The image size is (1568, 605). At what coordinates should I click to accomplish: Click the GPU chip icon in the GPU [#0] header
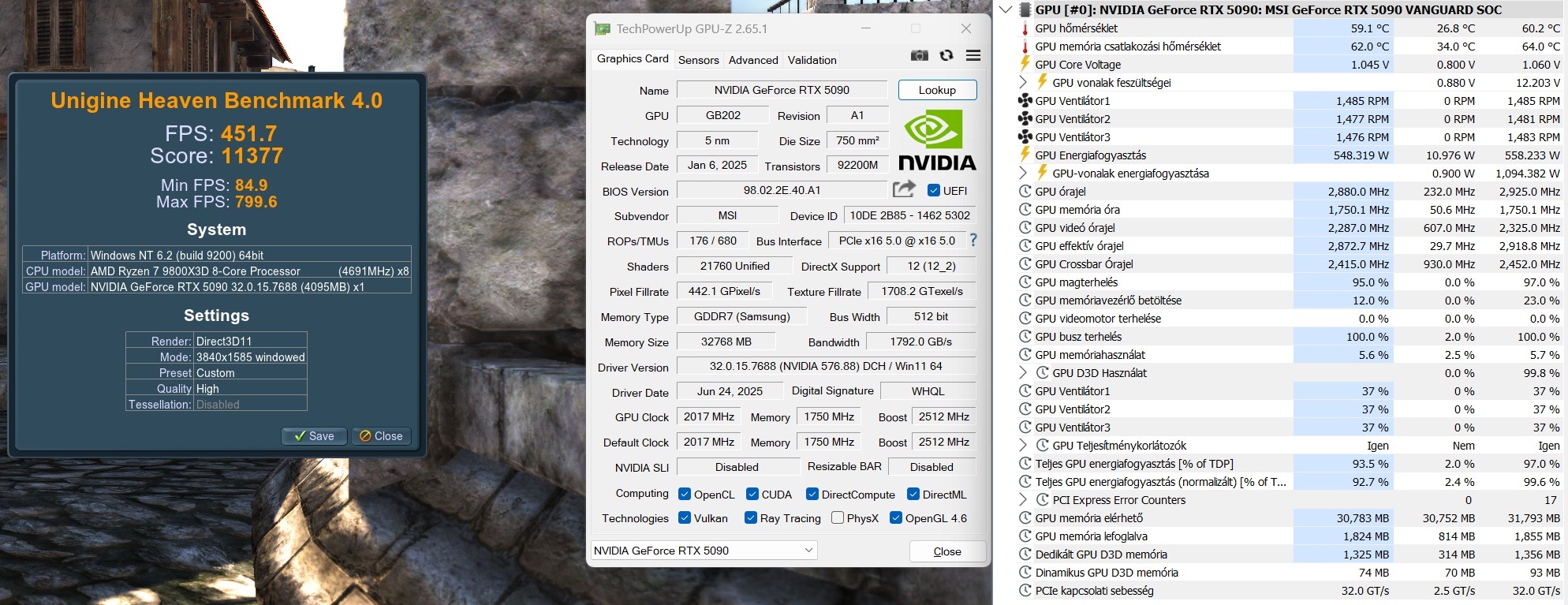pyautogui.click(x=1025, y=9)
